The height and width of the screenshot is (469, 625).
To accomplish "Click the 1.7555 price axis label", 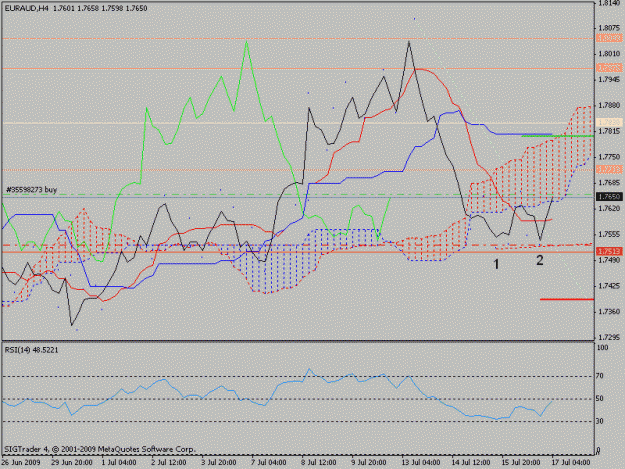I will pyautogui.click(x=610, y=234).
